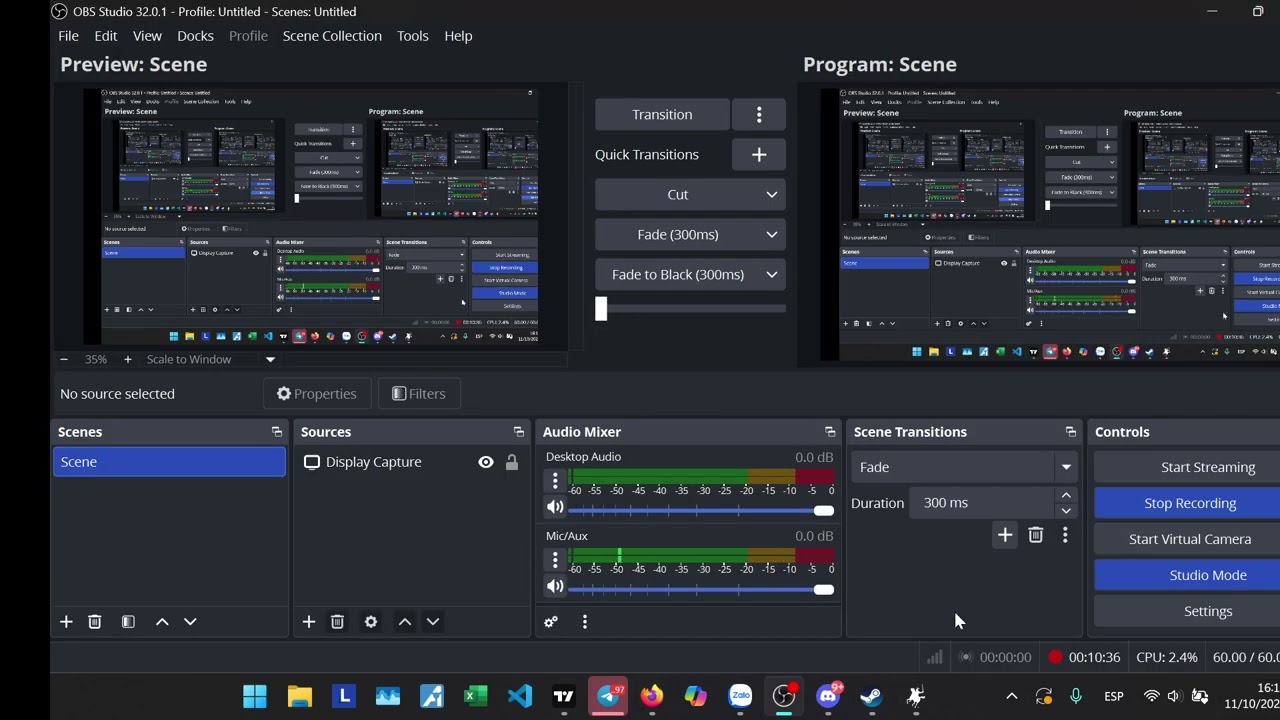This screenshot has height=720, width=1280.
Task: Move the scene up in Scenes list
Action: (x=162, y=622)
